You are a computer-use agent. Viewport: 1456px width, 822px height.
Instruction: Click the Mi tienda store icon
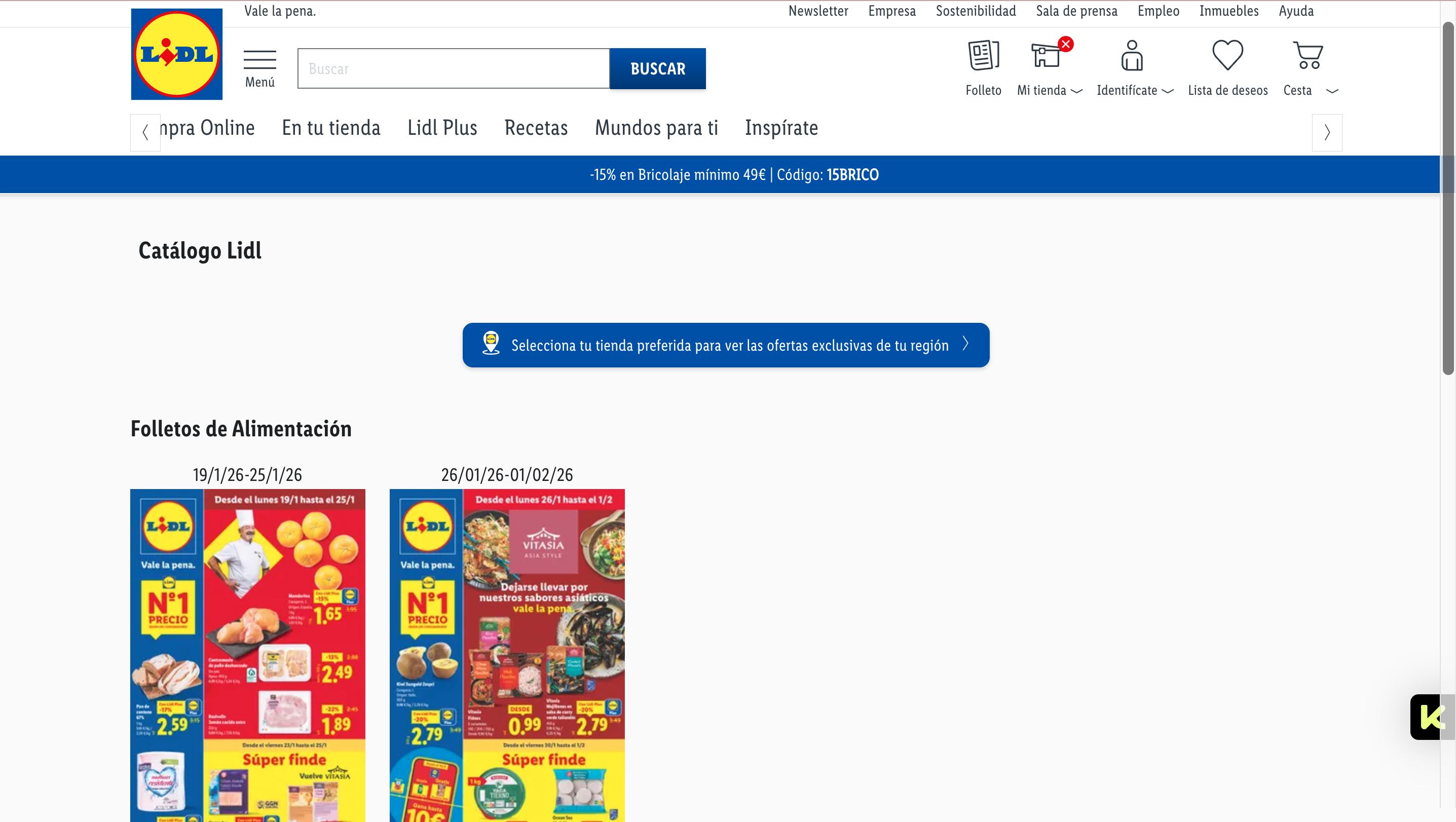click(x=1046, y=55)
